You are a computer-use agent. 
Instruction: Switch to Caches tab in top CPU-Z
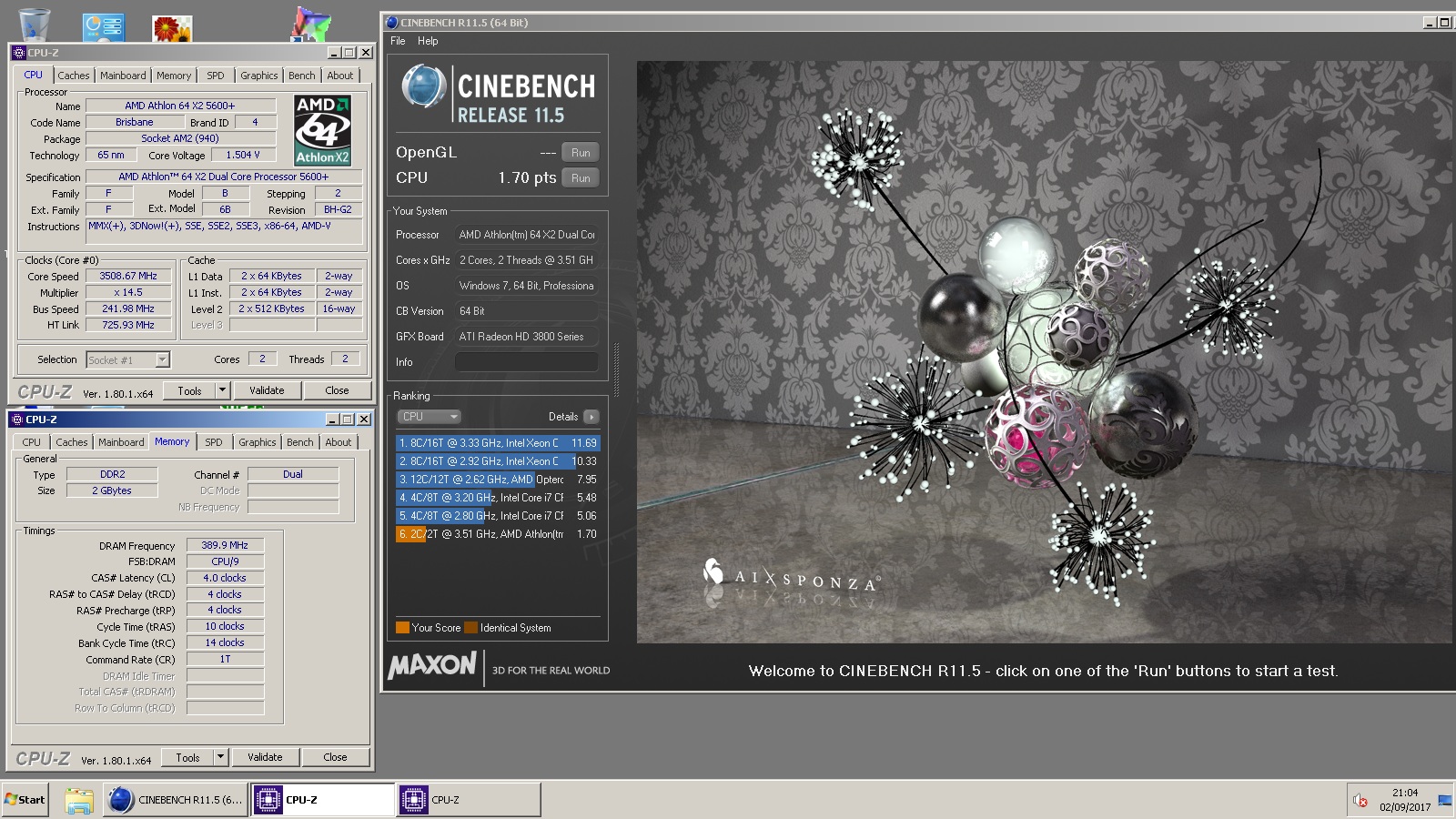(x=74, y=76)
